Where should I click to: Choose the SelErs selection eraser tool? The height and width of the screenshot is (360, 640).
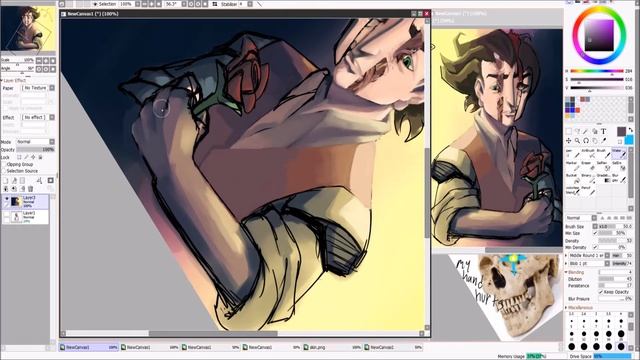pos(619,166)
